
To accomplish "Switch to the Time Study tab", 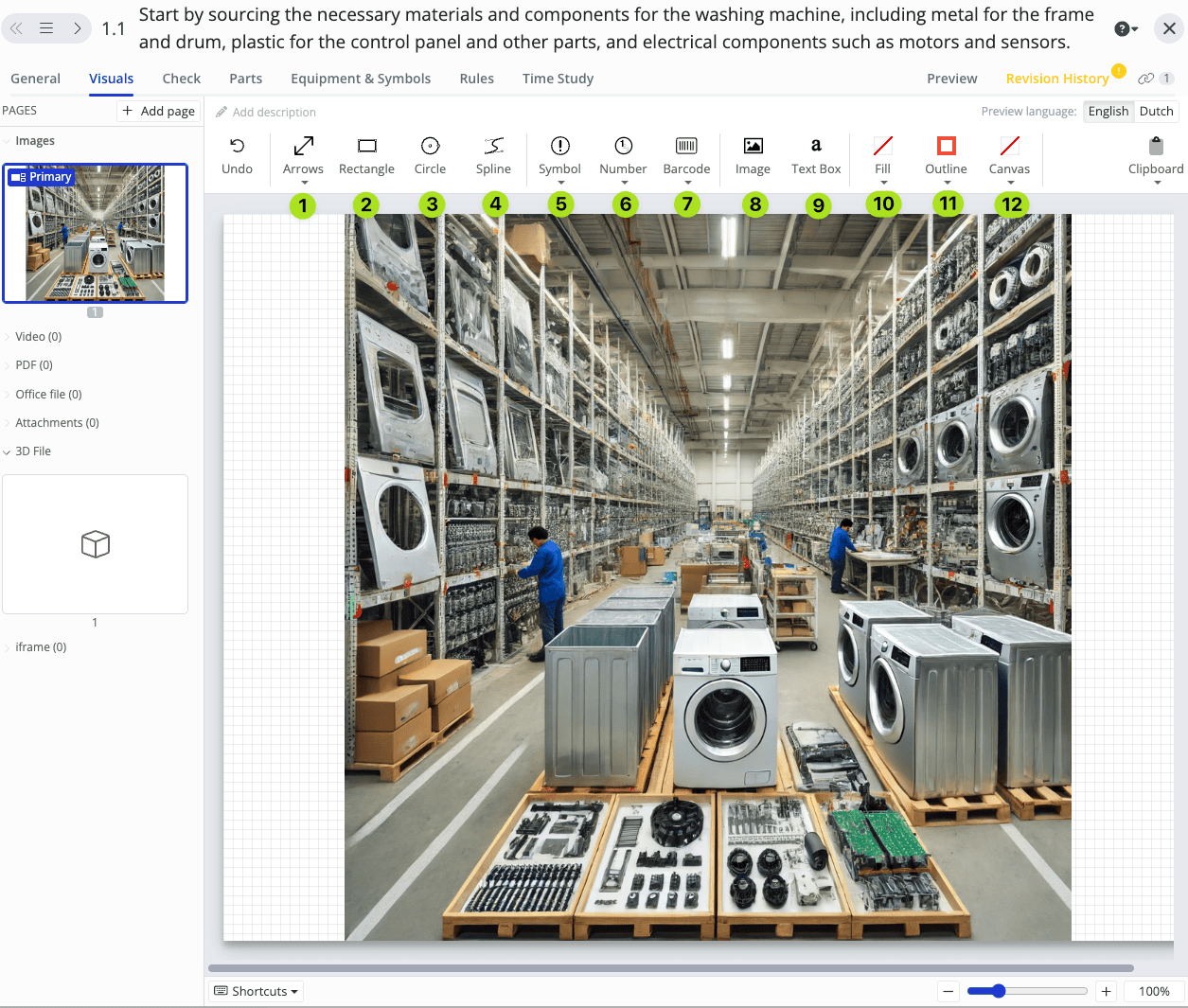I will click(558, 79).
